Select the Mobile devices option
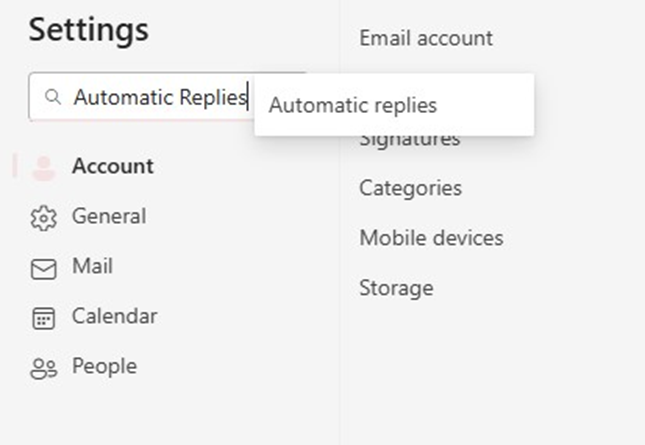Image resolution: width=645 pixels, height=445 pixels. pyautogui.click(x=432, y=238)
